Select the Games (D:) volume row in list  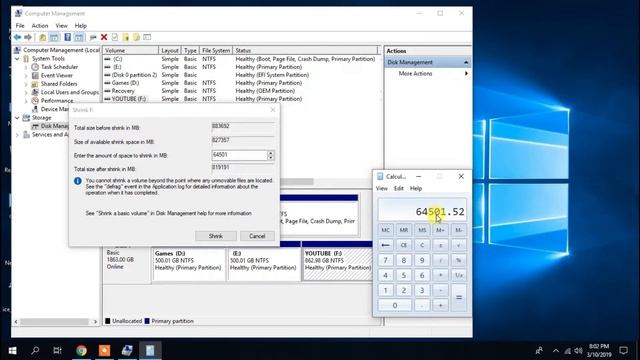[241, 83]
